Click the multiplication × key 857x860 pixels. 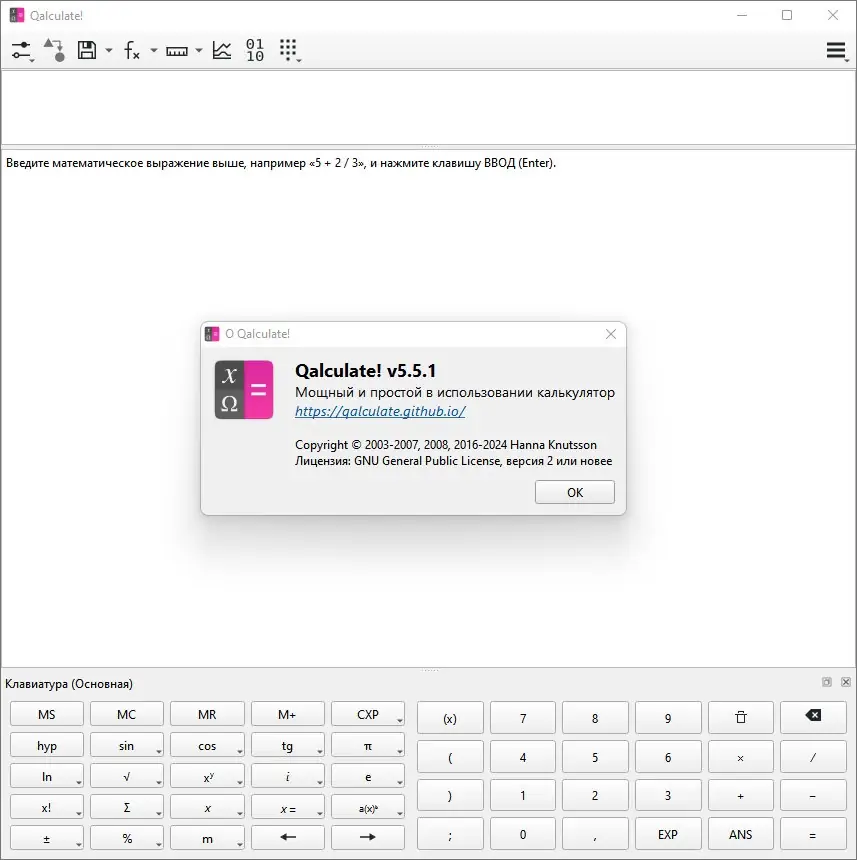(x=740, y=757)
